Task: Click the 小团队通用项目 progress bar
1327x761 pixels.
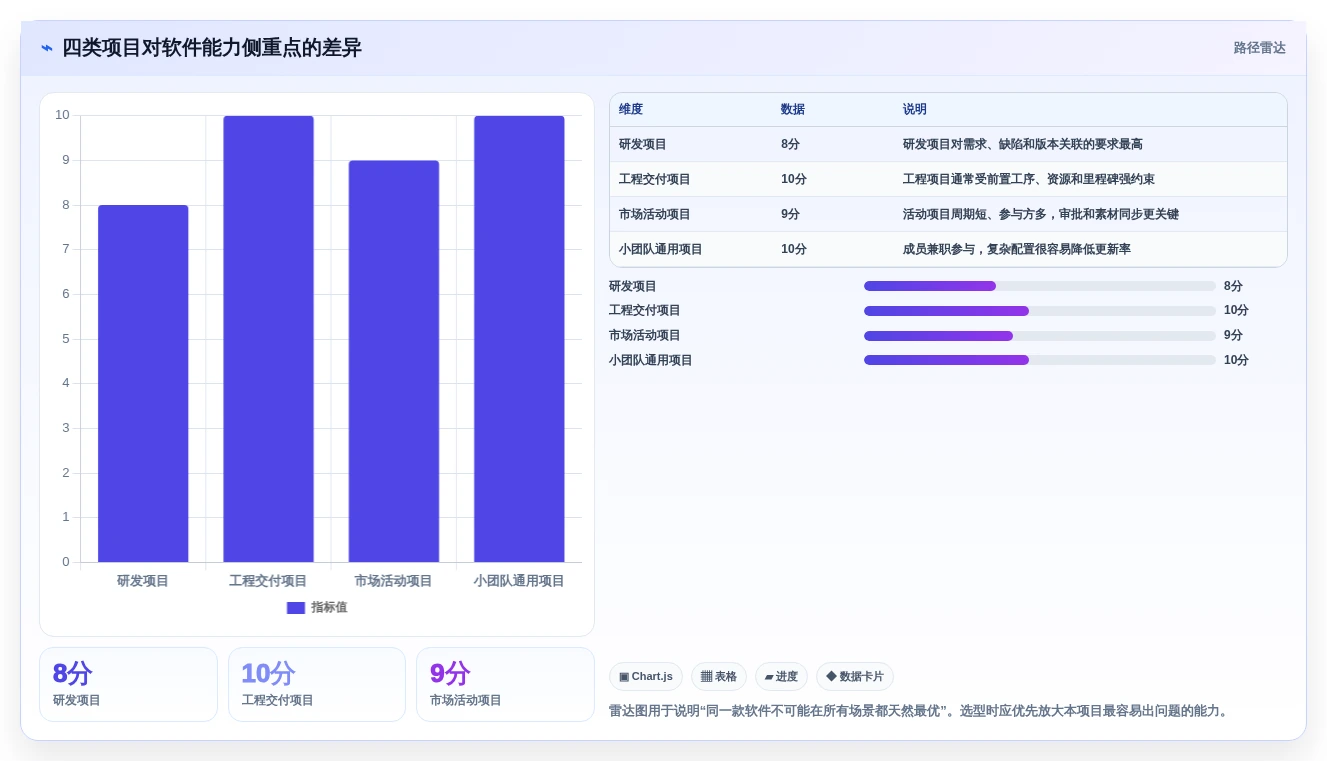Action: coord(1040,360)
